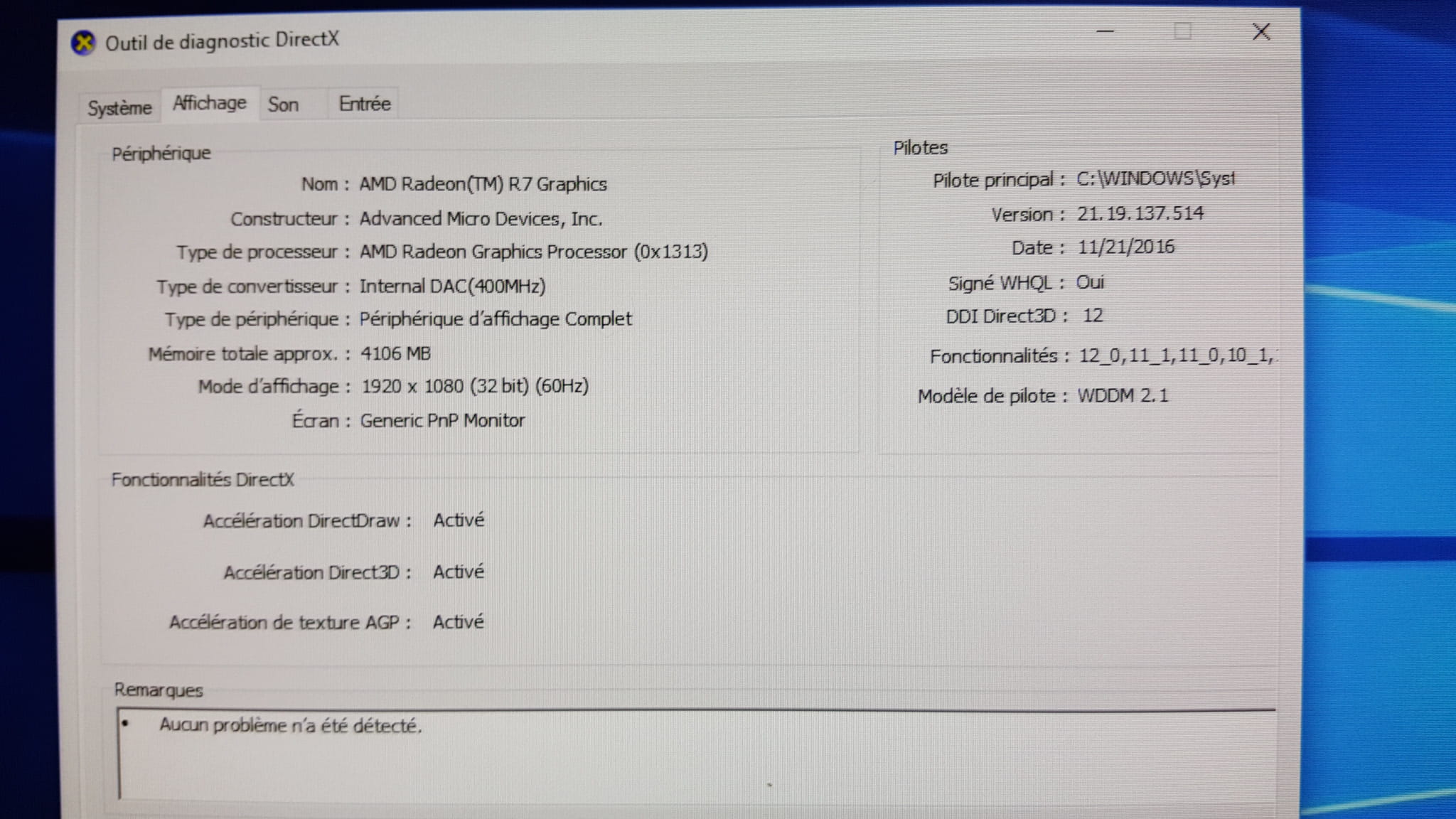
Task: Select the text 'AMD Radeon(TM) R7 Graphics'
Action: coord(483,184)
